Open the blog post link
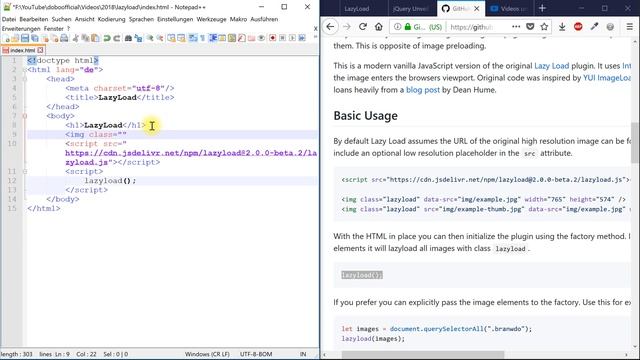 click(x=422, y=90)
